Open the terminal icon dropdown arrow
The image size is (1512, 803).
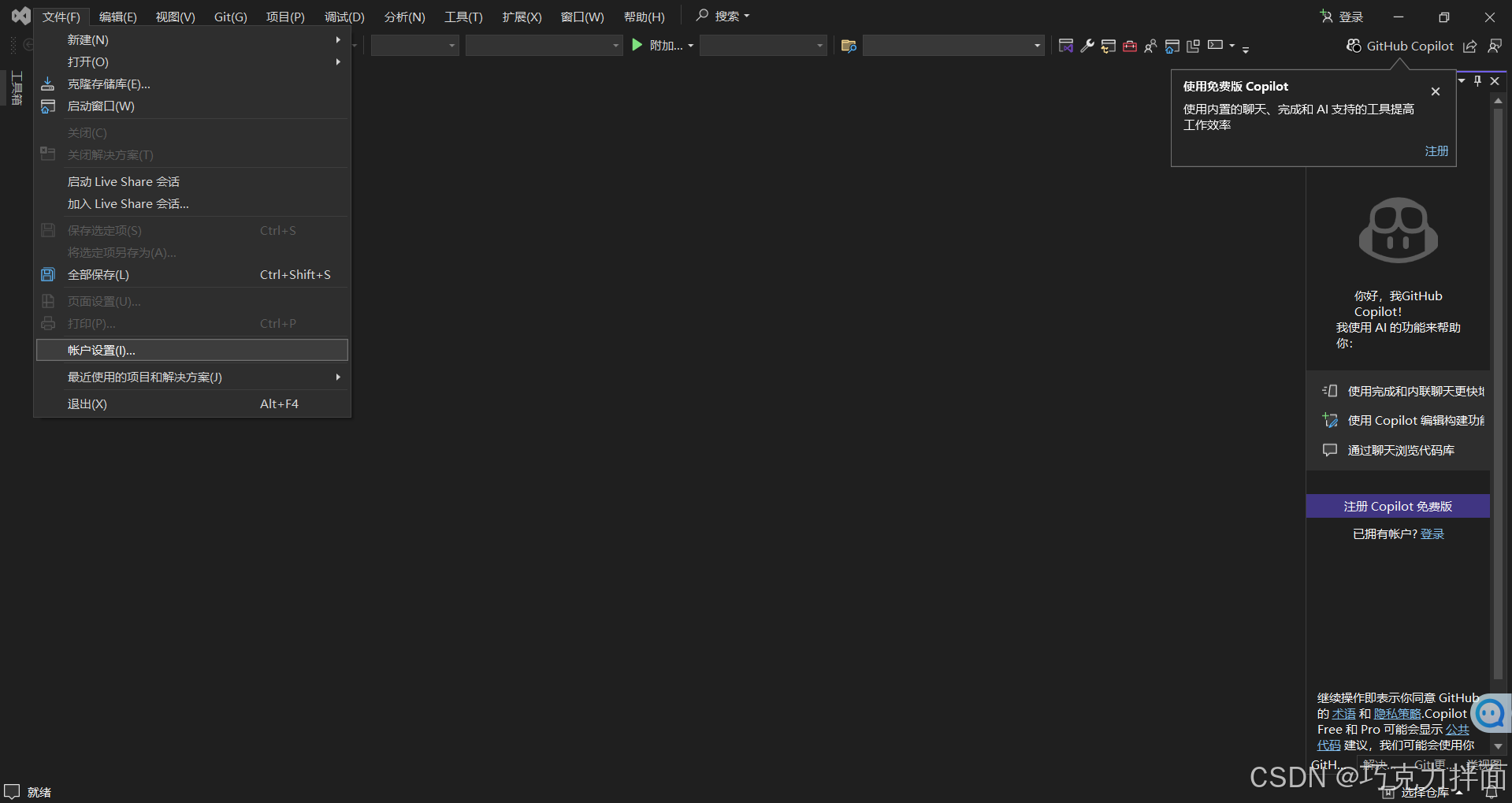click(x=1232, y=46)
